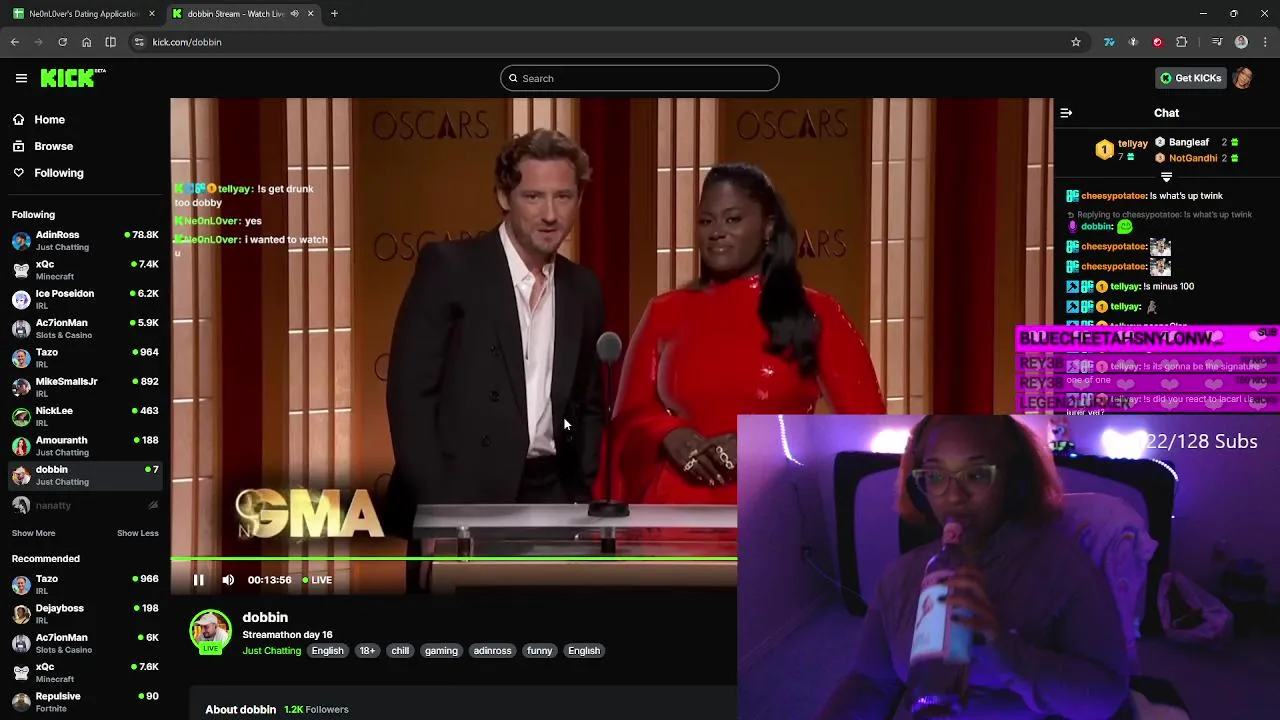Close the dobbin Stream tab
This screenshot has width=1280, height=720.
coord(310,14)
